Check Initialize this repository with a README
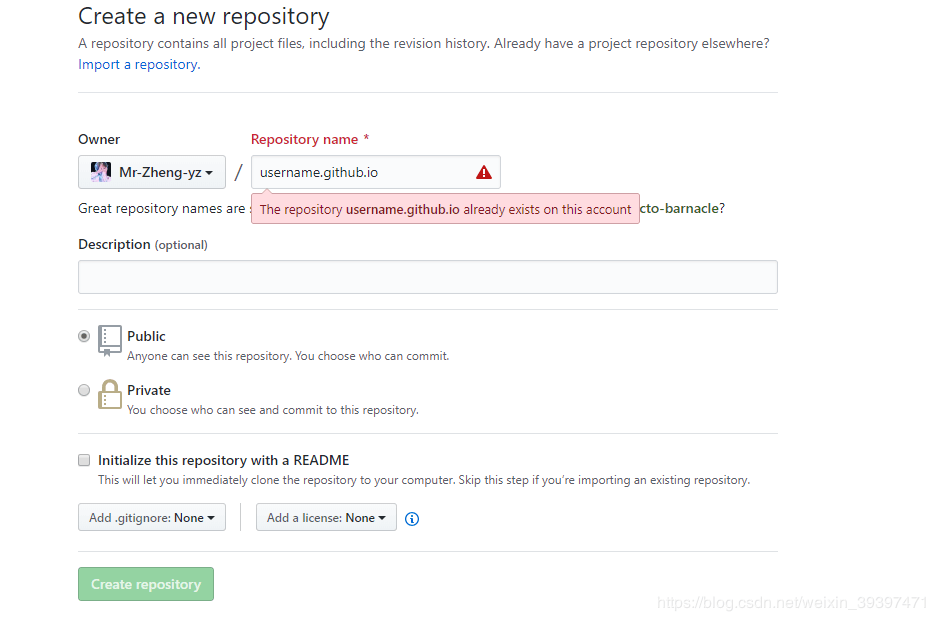935x621 pixels. (x=84, y=460)
